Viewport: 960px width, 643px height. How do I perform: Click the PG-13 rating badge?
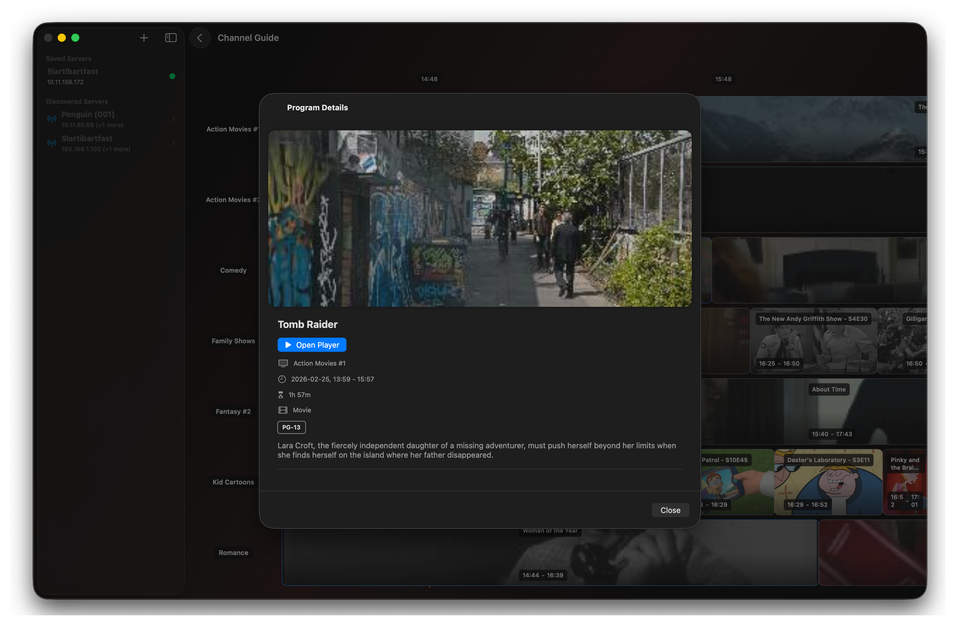292,426
